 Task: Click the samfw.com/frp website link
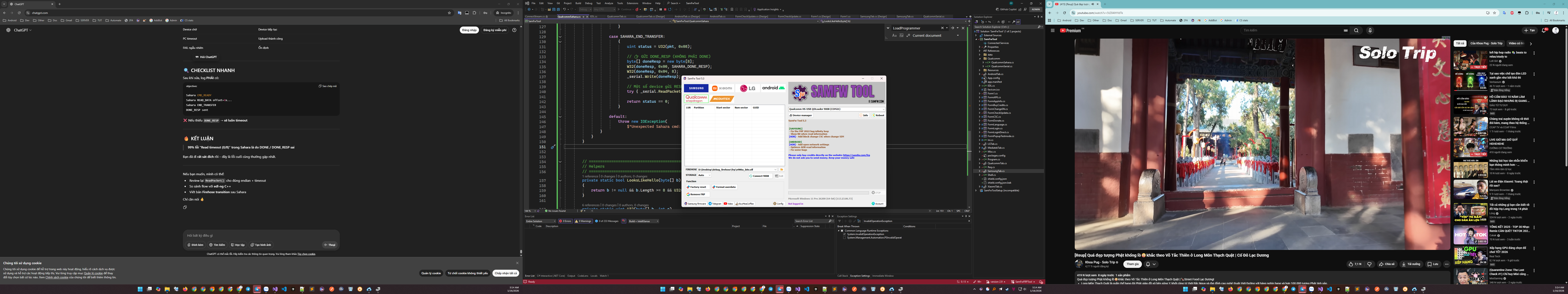[x=856, y=155]
